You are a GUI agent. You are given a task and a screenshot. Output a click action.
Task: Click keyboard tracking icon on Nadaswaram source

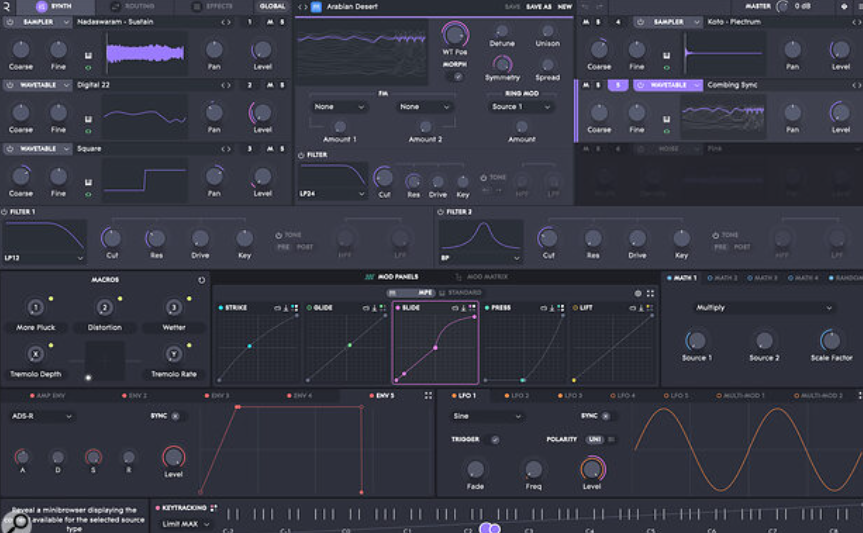[88, 56]
